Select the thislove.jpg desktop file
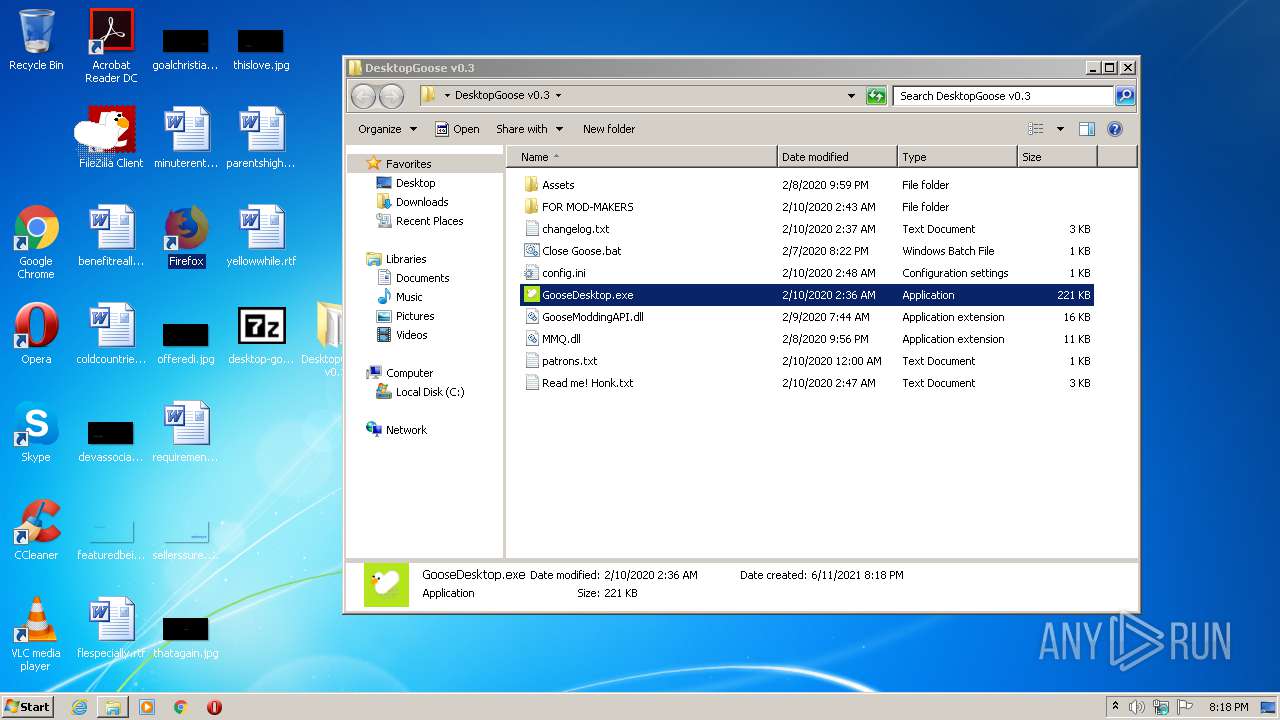 261,48
